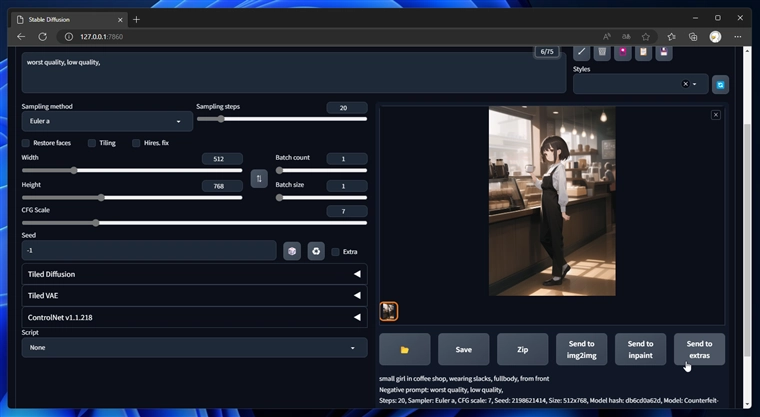This screenshot has height=417, width=760.
Task: Click the CFG Scale value field
Action: point(347,211)
